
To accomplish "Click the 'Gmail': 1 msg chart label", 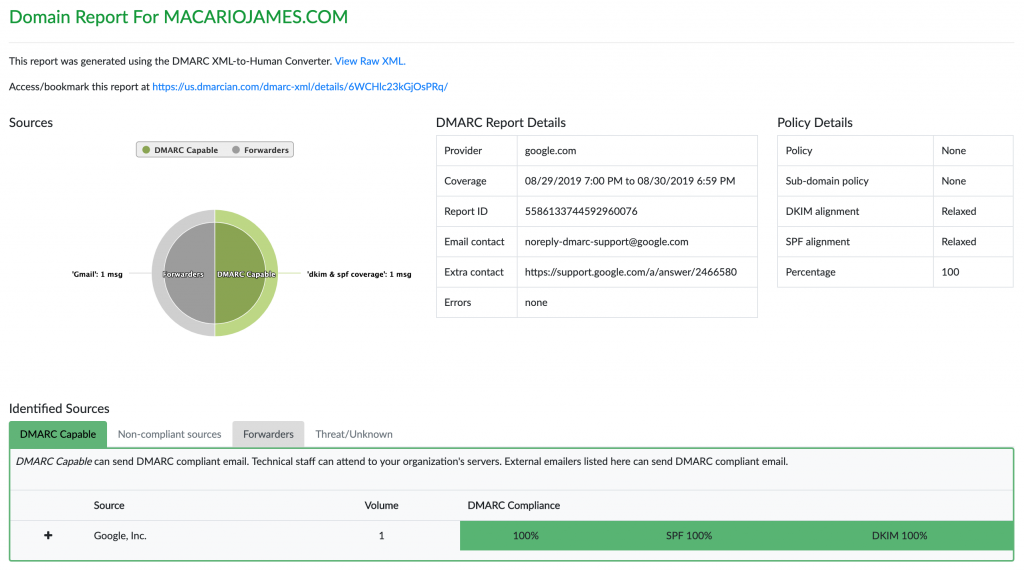I will tap(96, 274).
